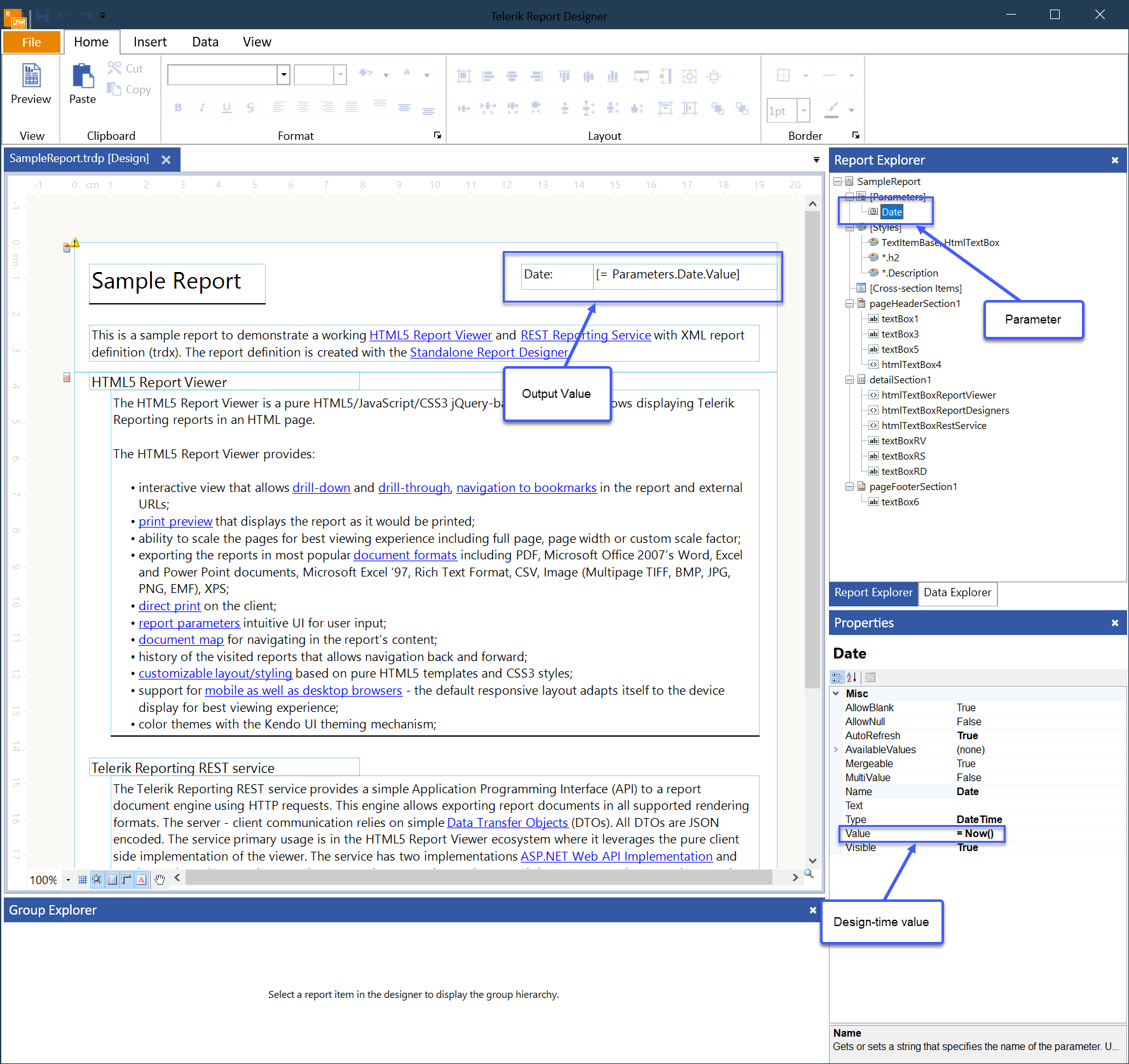Open the Insert ribbon tab
Viewport: 1129px width, 1064px height.
click(150, 42)
